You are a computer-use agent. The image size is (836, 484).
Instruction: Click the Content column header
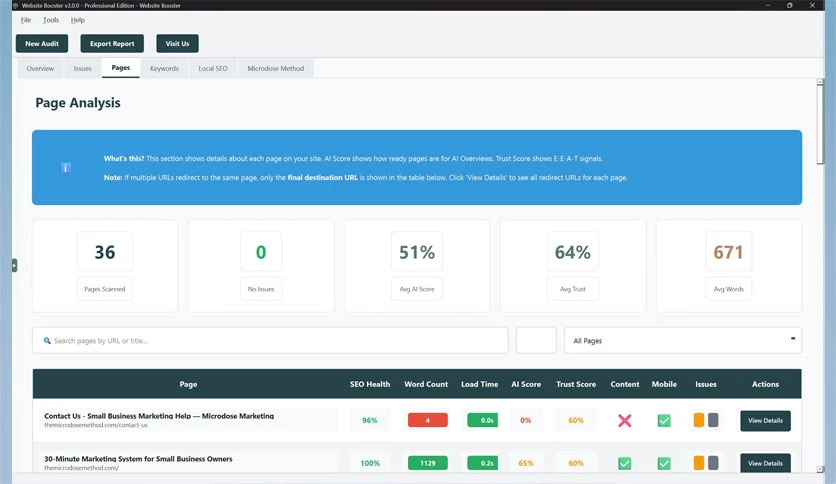point(624,384)
